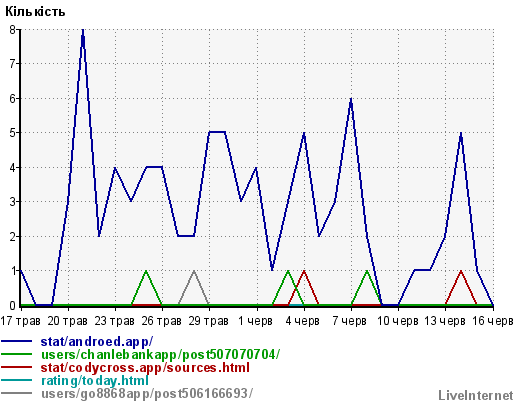The image size is (520, 405).
Task: Click the 29 трав date axis label
Action: (209, 321)
